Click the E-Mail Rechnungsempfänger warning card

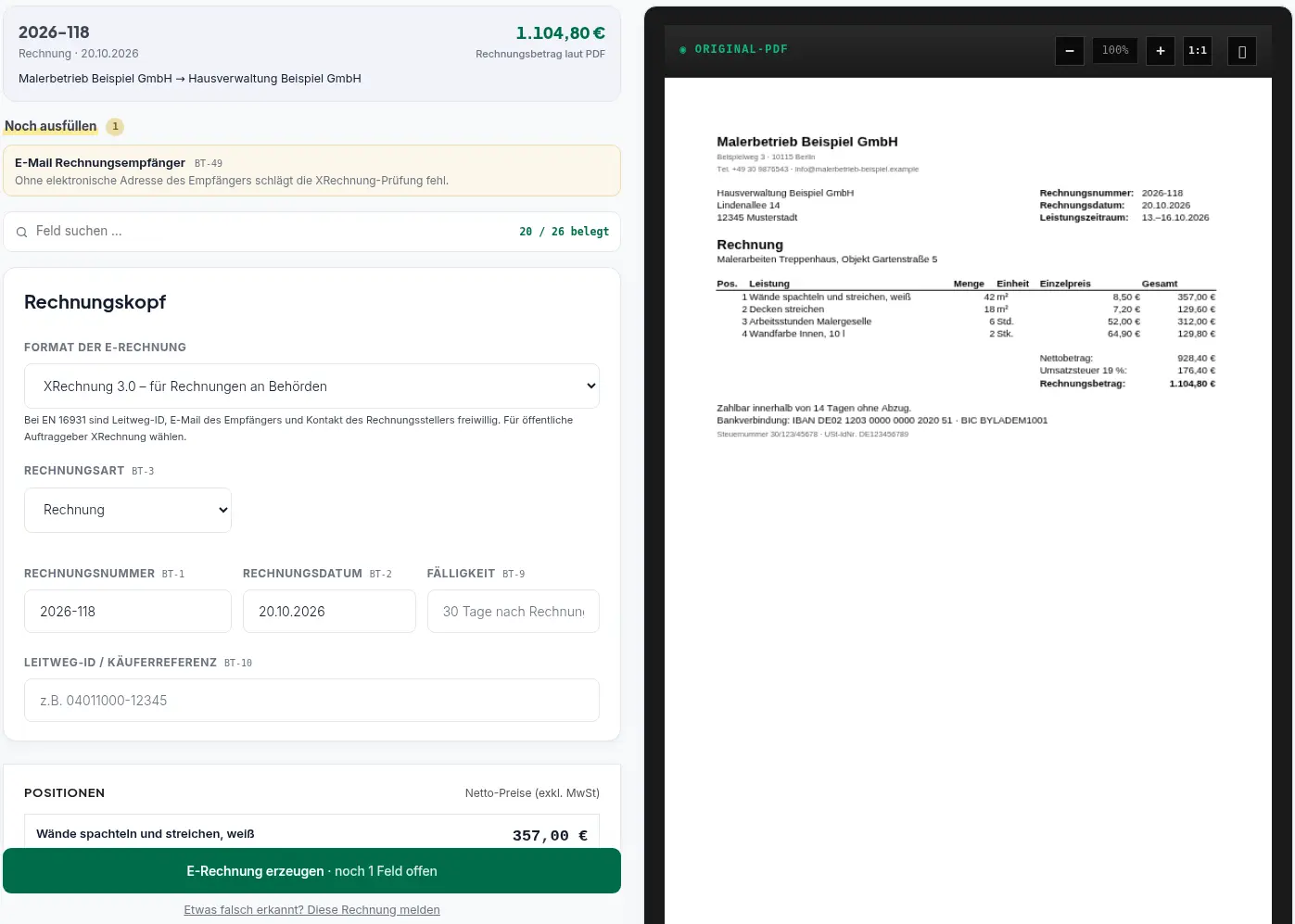pos(311,171)
